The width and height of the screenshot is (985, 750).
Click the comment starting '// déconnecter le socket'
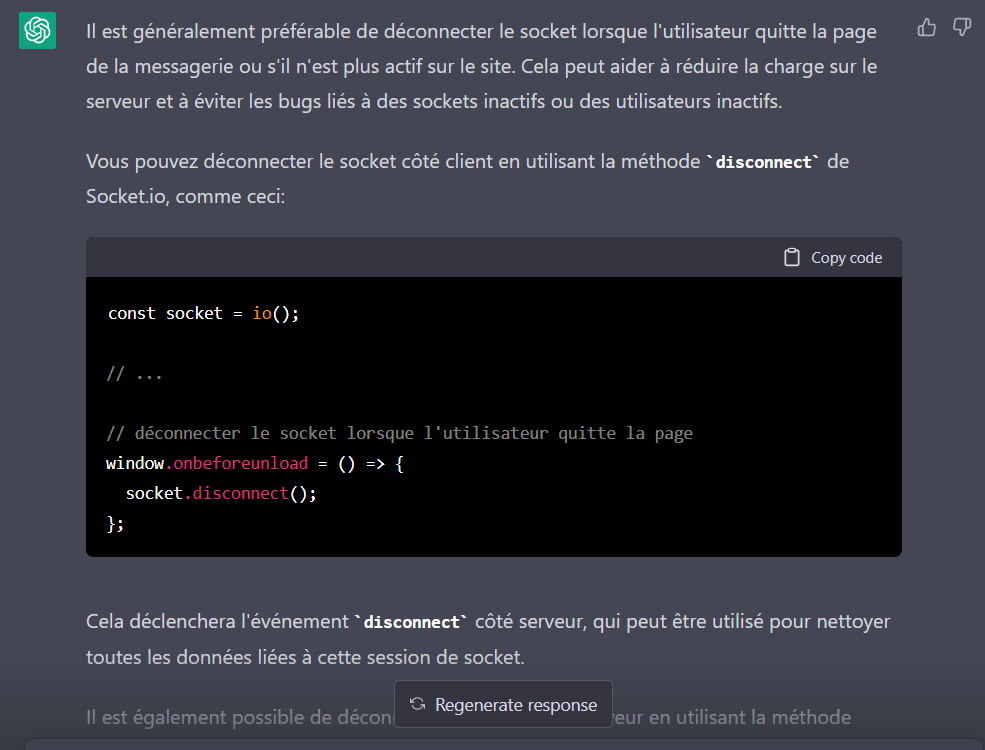399,434
